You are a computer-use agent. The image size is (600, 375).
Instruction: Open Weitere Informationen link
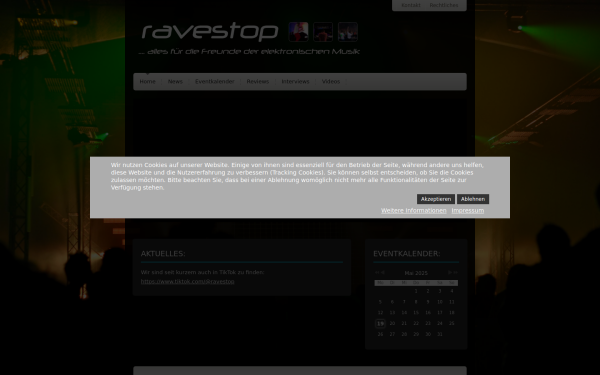(x=414, y=210)
